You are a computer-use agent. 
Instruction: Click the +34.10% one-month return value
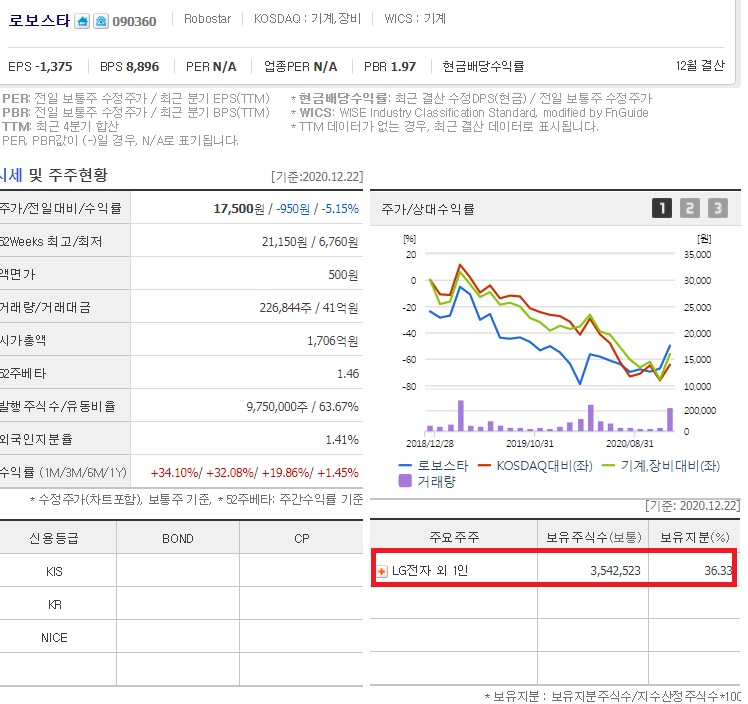175,473
